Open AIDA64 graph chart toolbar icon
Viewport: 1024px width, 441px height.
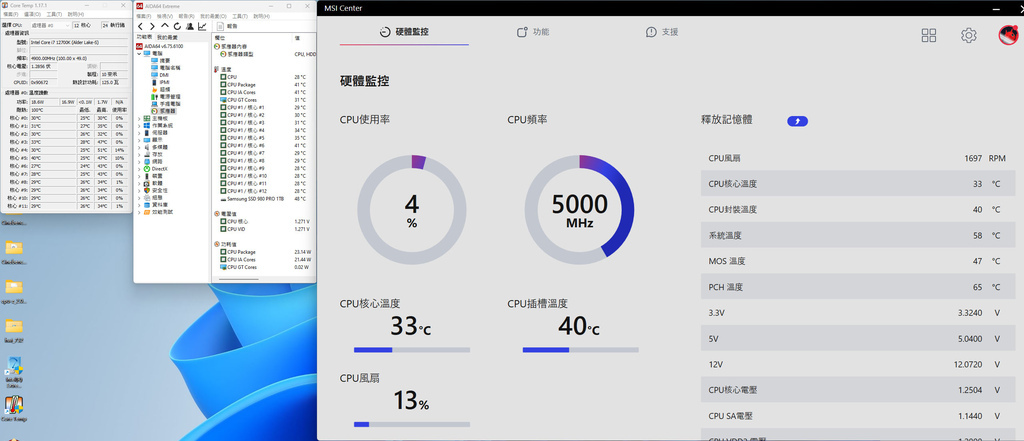click(202, 26)
